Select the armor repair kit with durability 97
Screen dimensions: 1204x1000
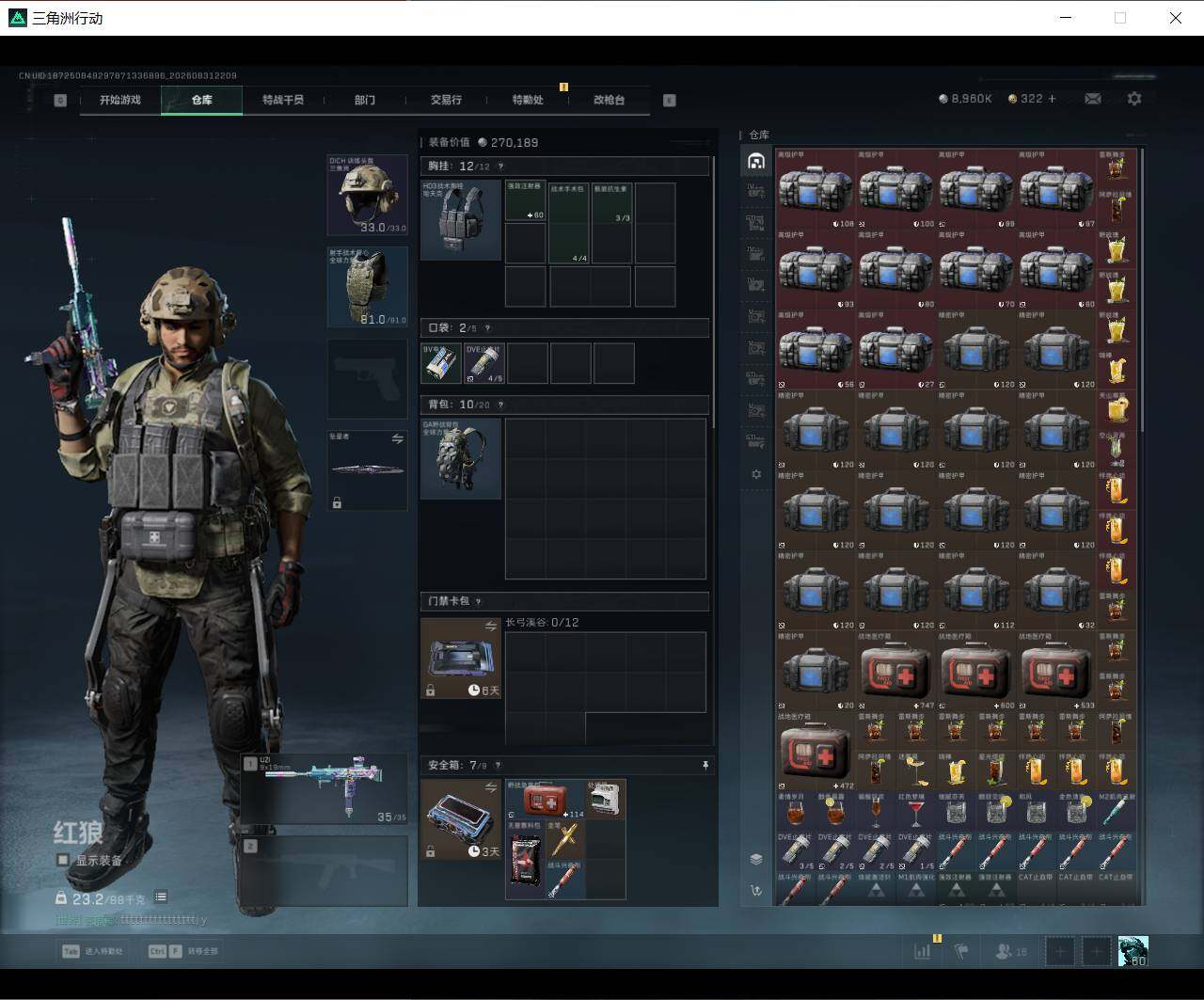click(1057, 189)
